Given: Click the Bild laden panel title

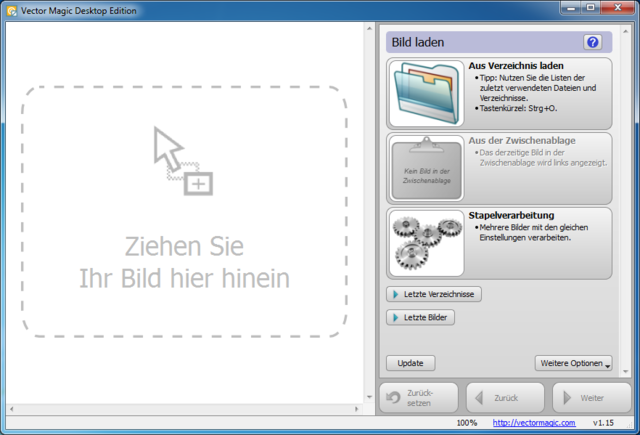Looking at the screenshot, I should coord(418,42).
